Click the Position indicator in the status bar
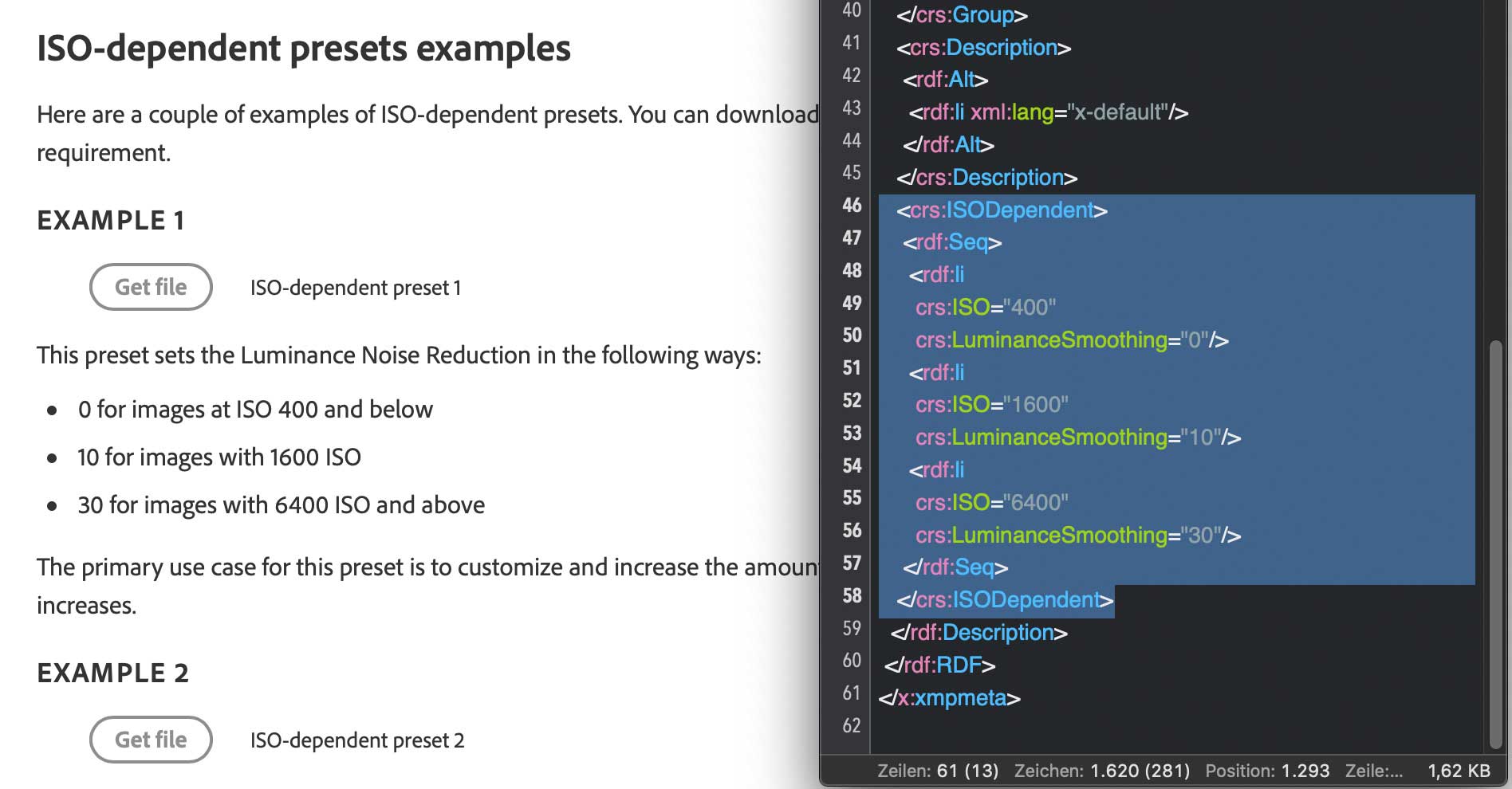Screen dimensions: 1512x789 1267,771
